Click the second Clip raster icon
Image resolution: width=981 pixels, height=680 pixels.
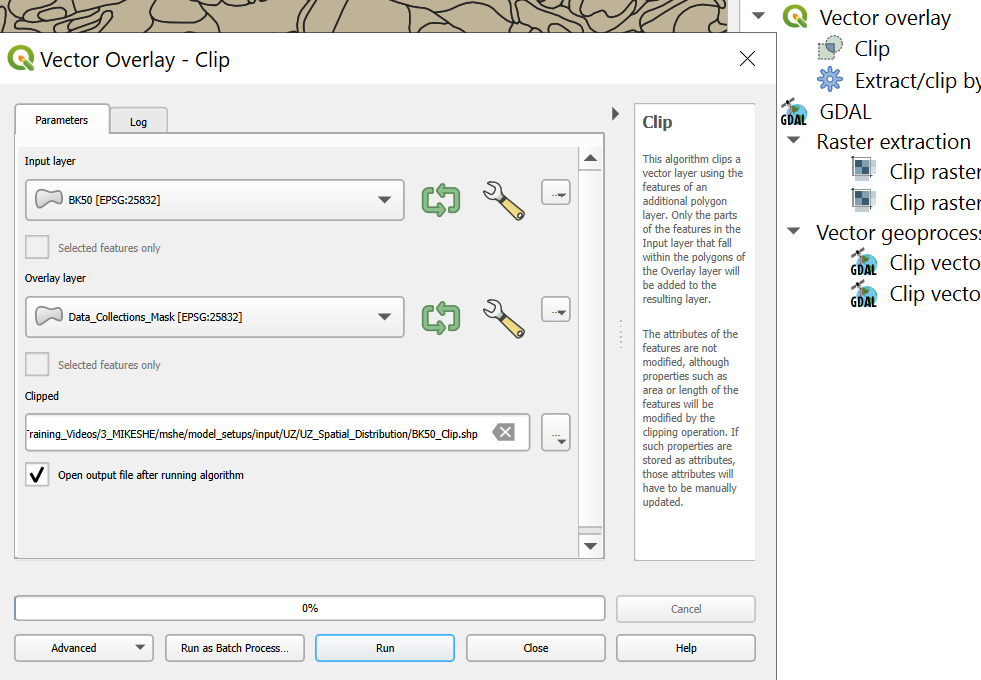point(863,201)
